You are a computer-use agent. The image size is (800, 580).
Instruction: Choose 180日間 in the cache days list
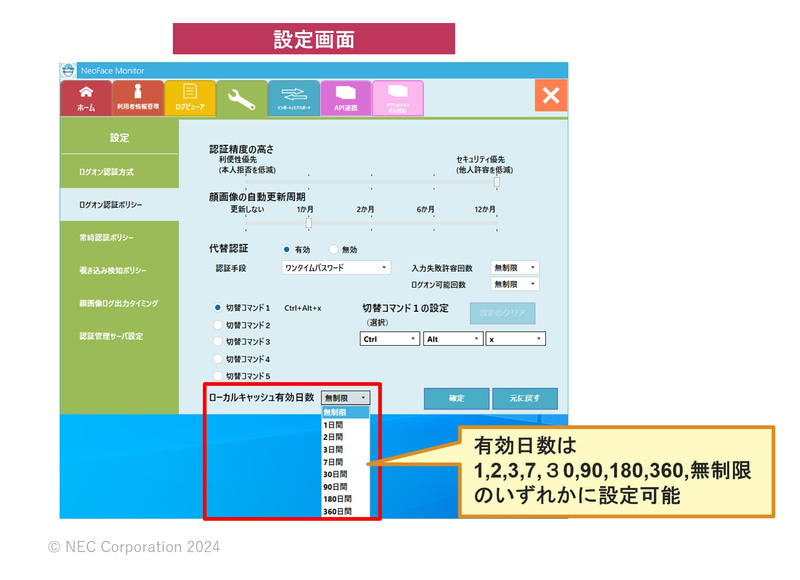345,499
